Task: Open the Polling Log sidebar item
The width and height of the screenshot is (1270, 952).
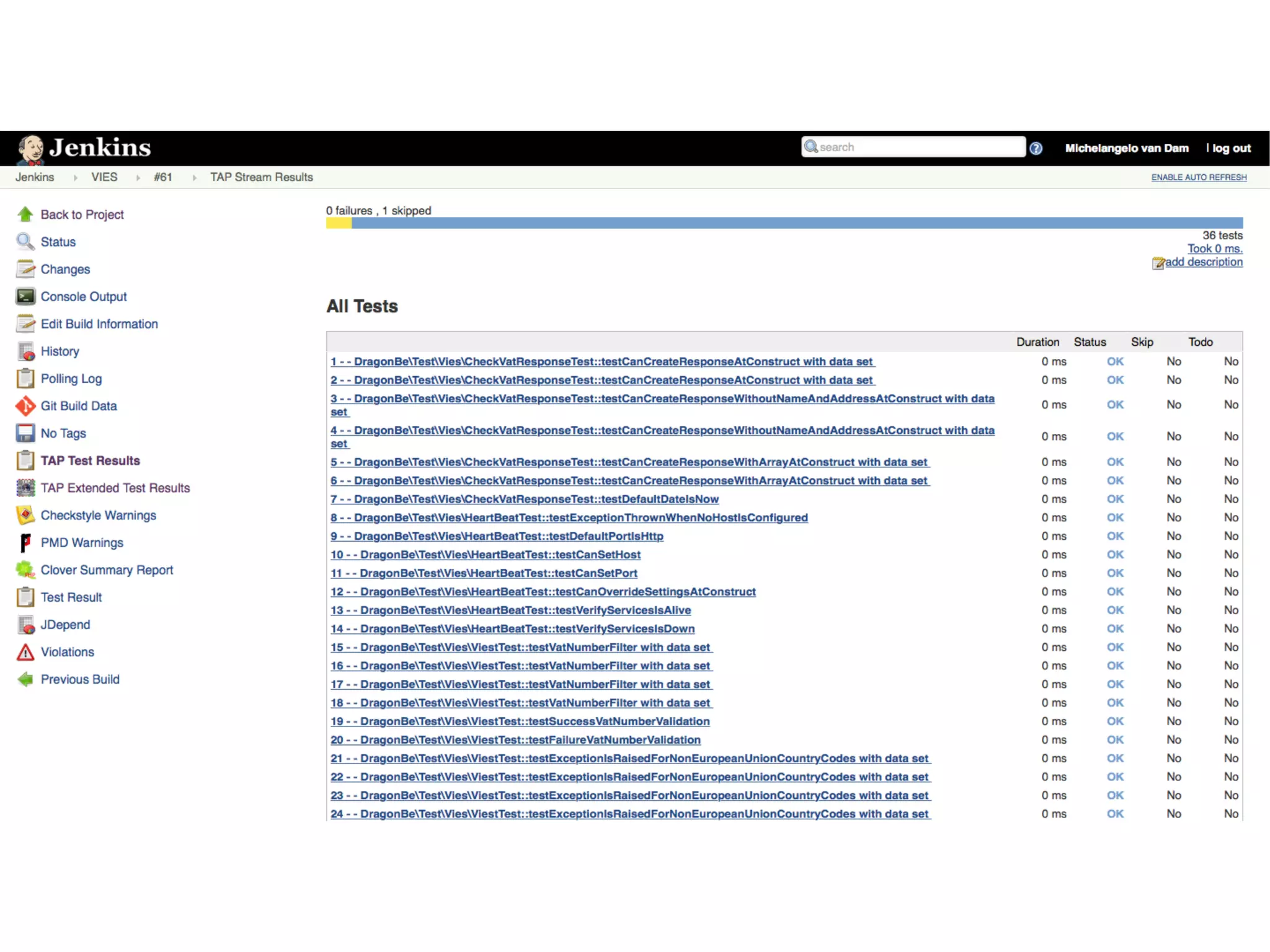Action: [71, 379]
